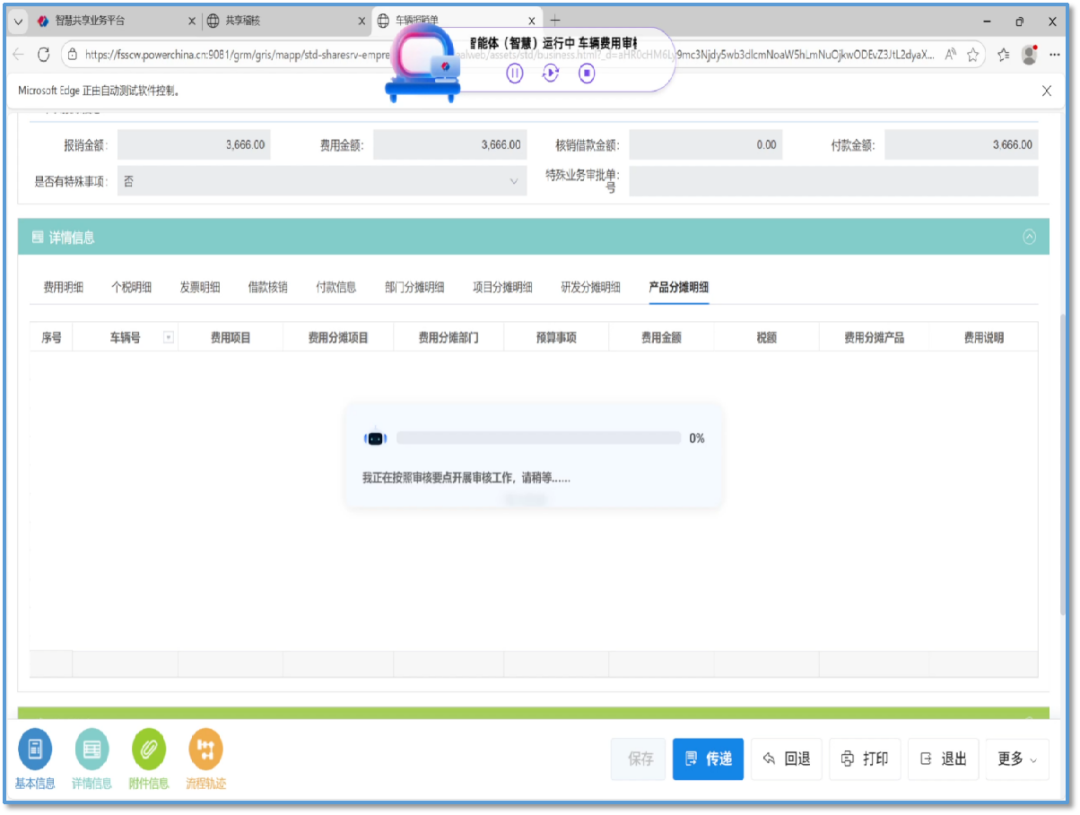Pause the running agent with pause icon

[x=515, y=73]
